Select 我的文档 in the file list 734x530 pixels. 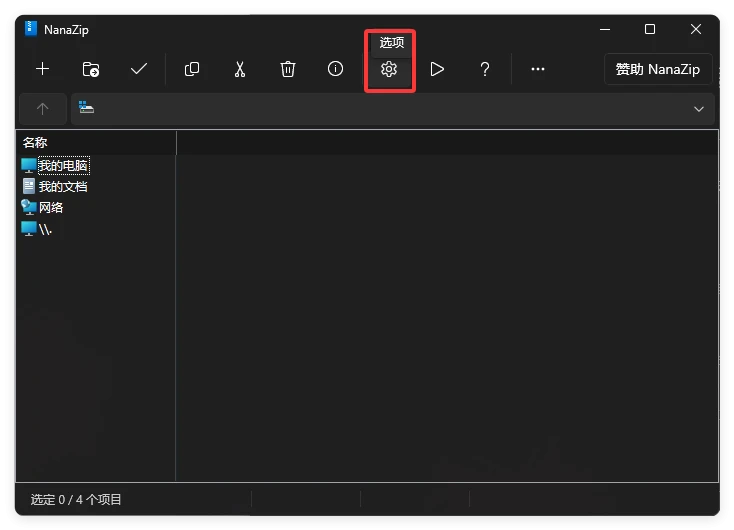click(x=62, y=186)
